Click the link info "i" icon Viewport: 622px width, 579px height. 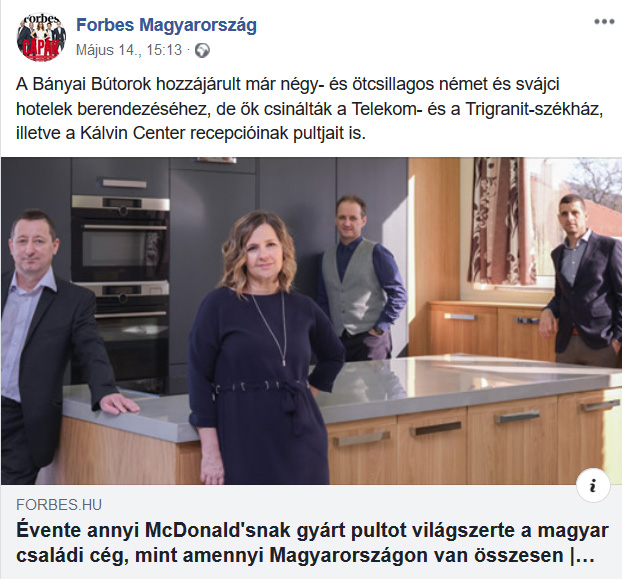593,485
